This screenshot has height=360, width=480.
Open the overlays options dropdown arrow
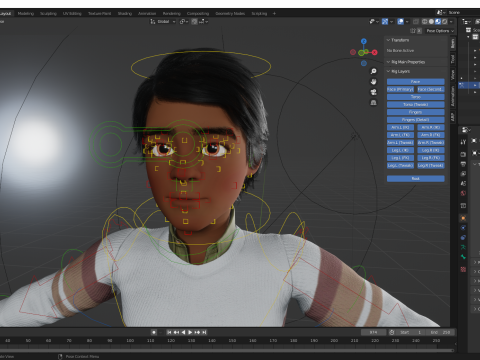point(407,22)
